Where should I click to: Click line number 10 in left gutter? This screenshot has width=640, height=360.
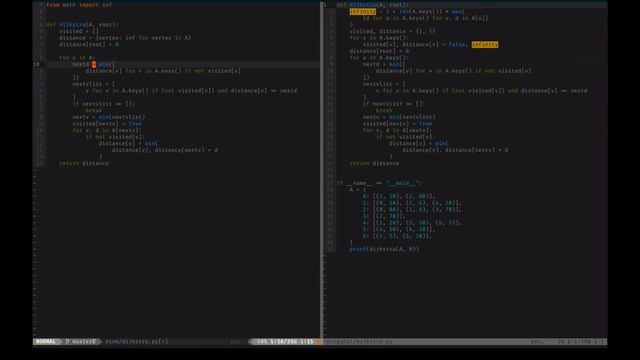click(36, 64)
